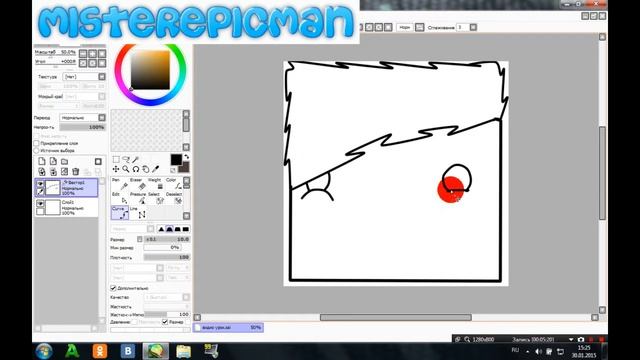Delete the selected layer with trash icon
The image size is (640, 360).
click(x=76, y=171)
